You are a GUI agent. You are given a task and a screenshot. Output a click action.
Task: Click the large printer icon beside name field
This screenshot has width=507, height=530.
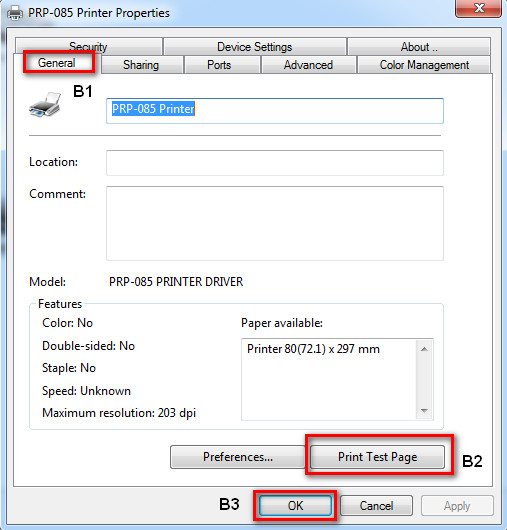click(x=45, y=104)
